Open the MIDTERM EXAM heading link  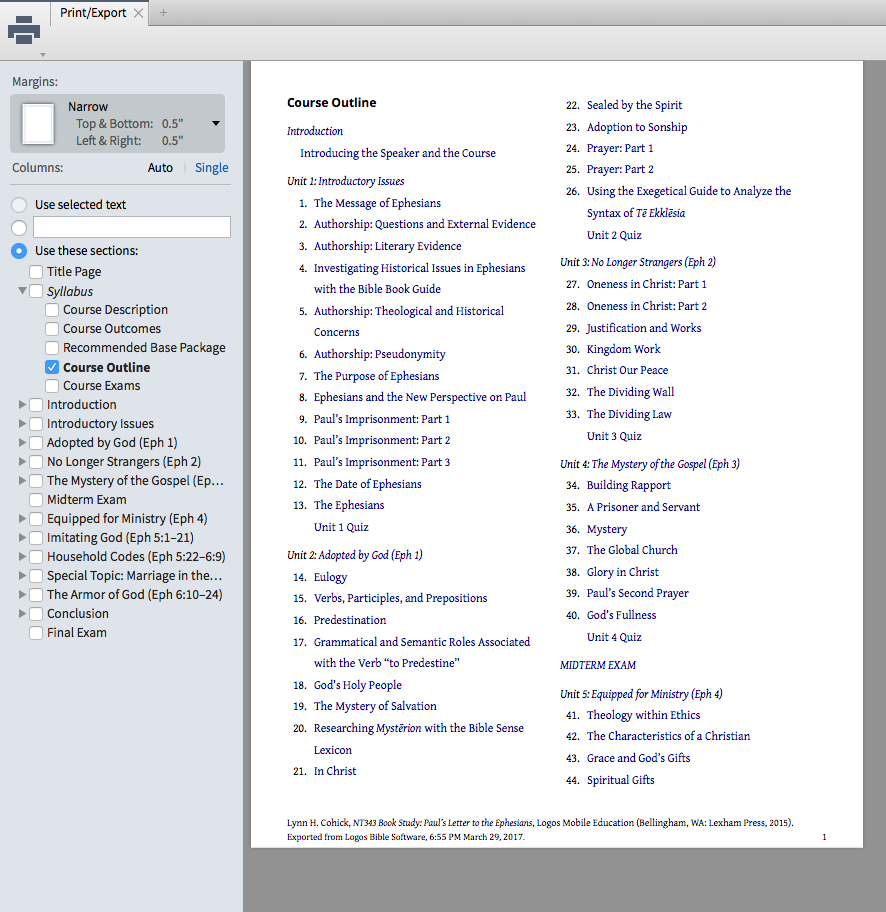[x=597, y=665]
